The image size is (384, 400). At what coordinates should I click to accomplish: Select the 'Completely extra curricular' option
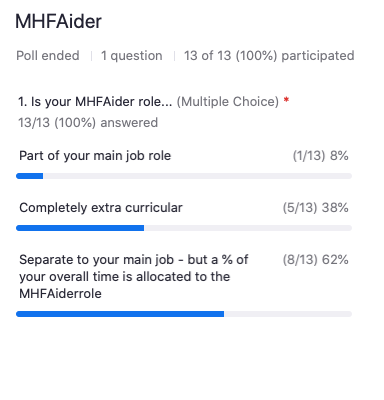click(x=101, y=208)
